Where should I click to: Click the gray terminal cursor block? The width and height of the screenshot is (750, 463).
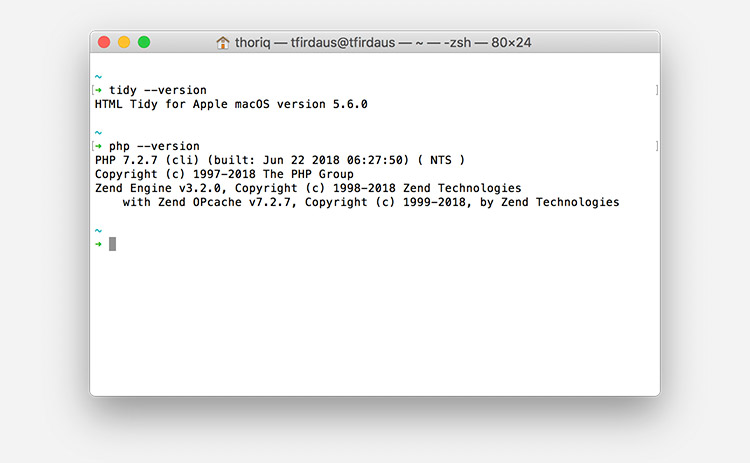click(x=112, y=244)
